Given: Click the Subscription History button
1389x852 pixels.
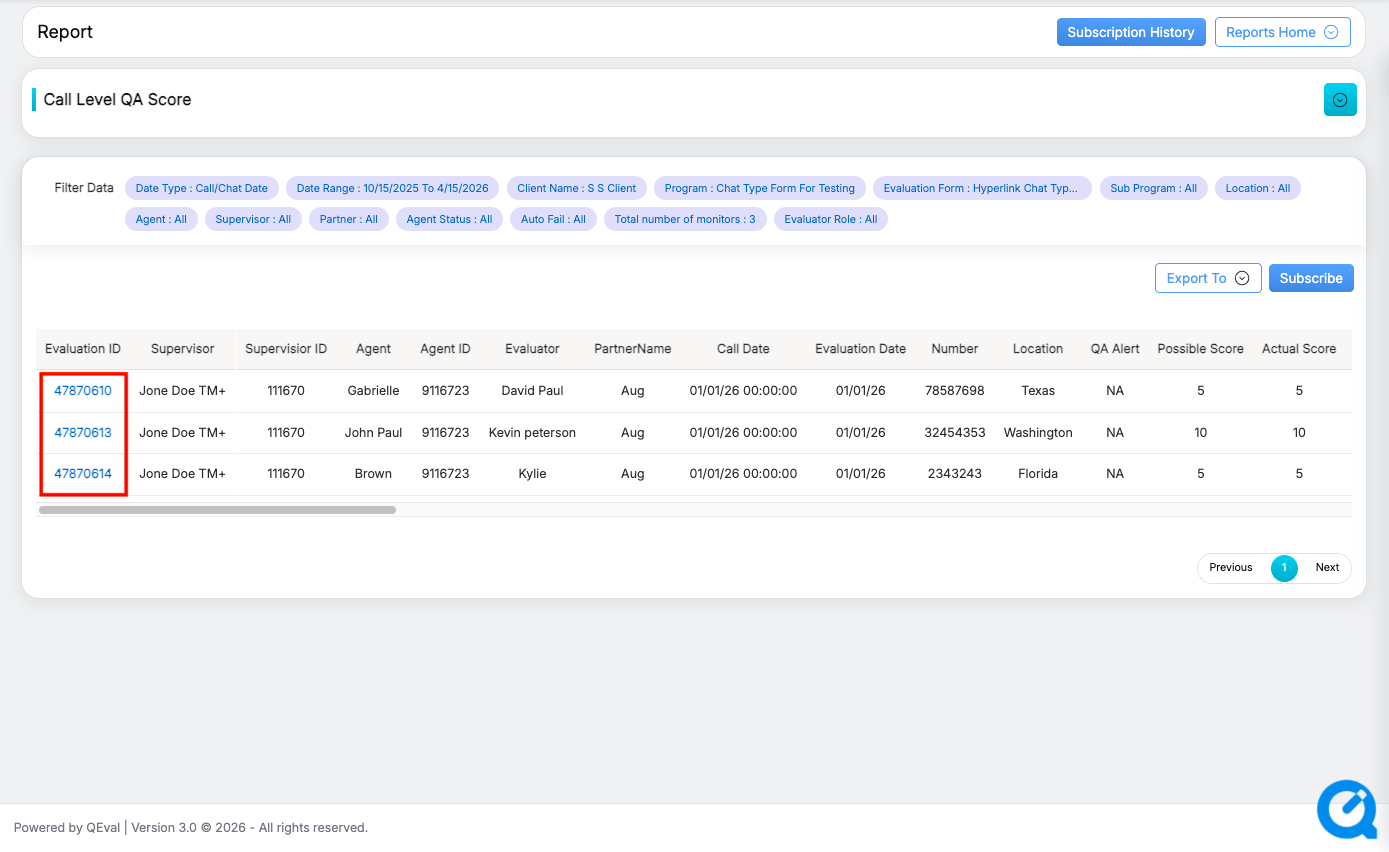Looking at the screenshot, I should click(x=1130, y=32).
